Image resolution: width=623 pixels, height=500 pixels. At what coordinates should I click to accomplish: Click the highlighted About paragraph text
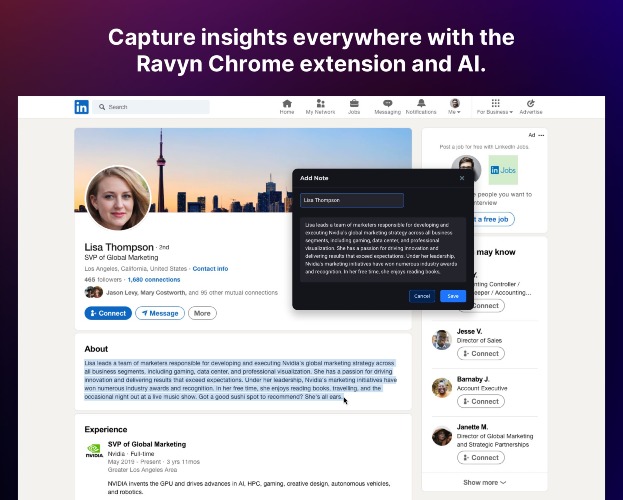tap(240, 380)
